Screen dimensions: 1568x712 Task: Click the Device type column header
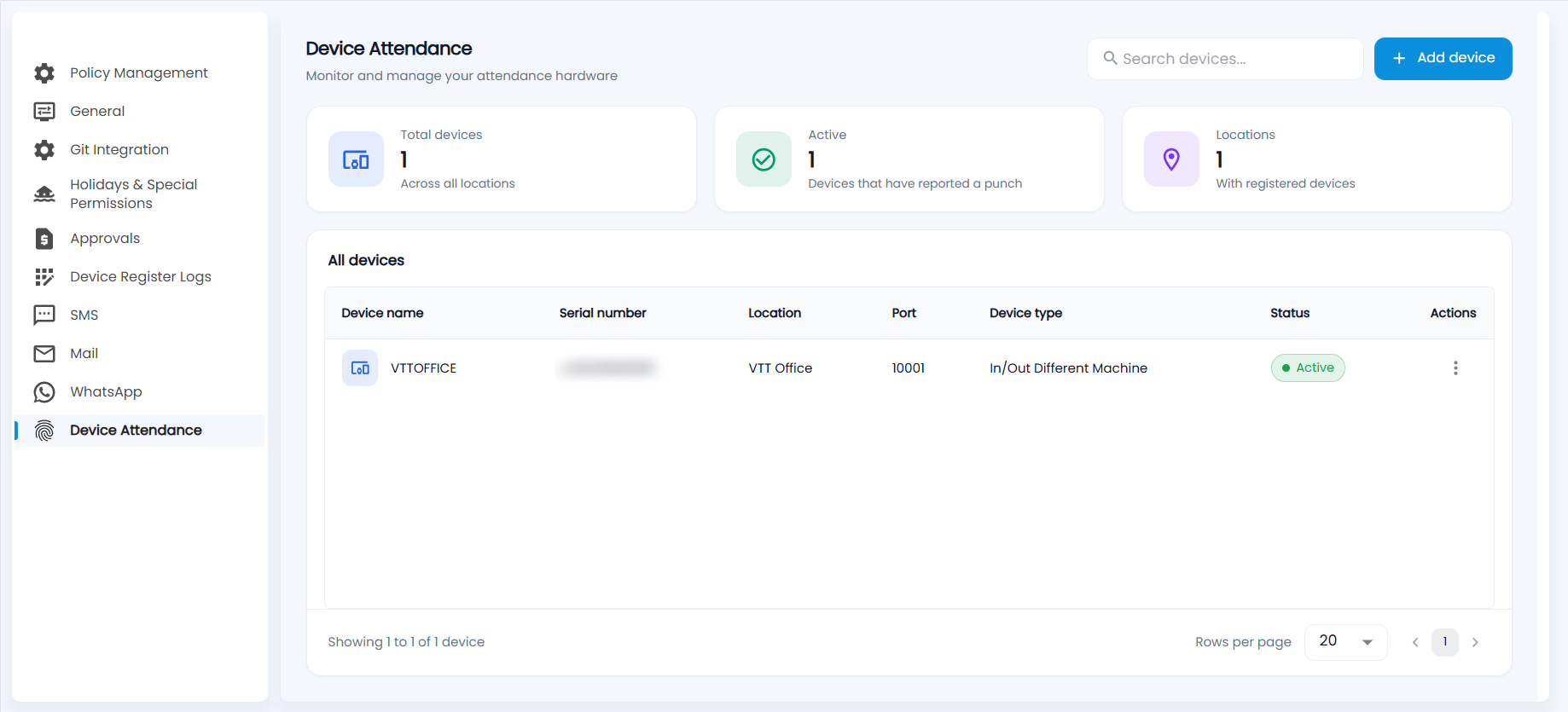click(x=1025, y=313)
